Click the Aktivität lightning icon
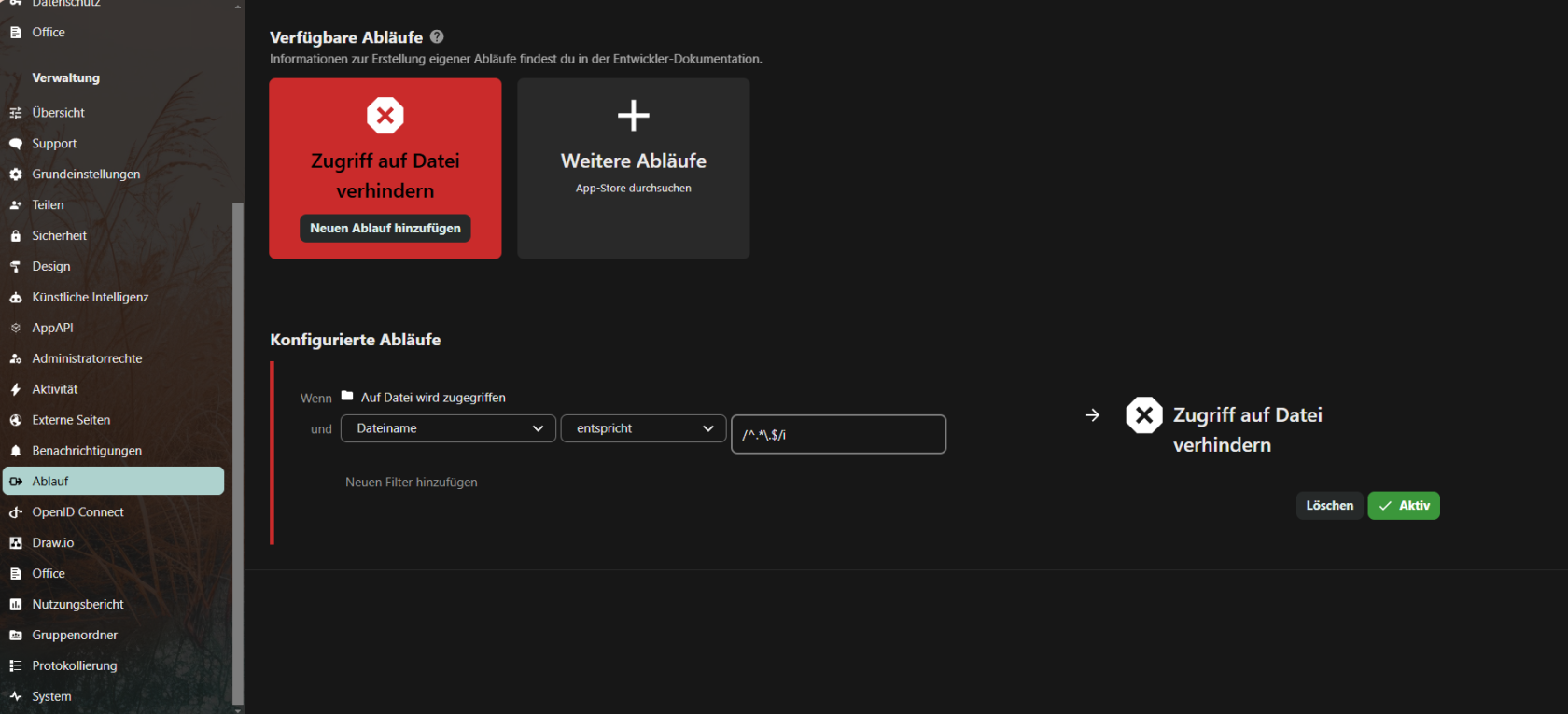This screenshot has height=714, width=1568. point(16,389)
